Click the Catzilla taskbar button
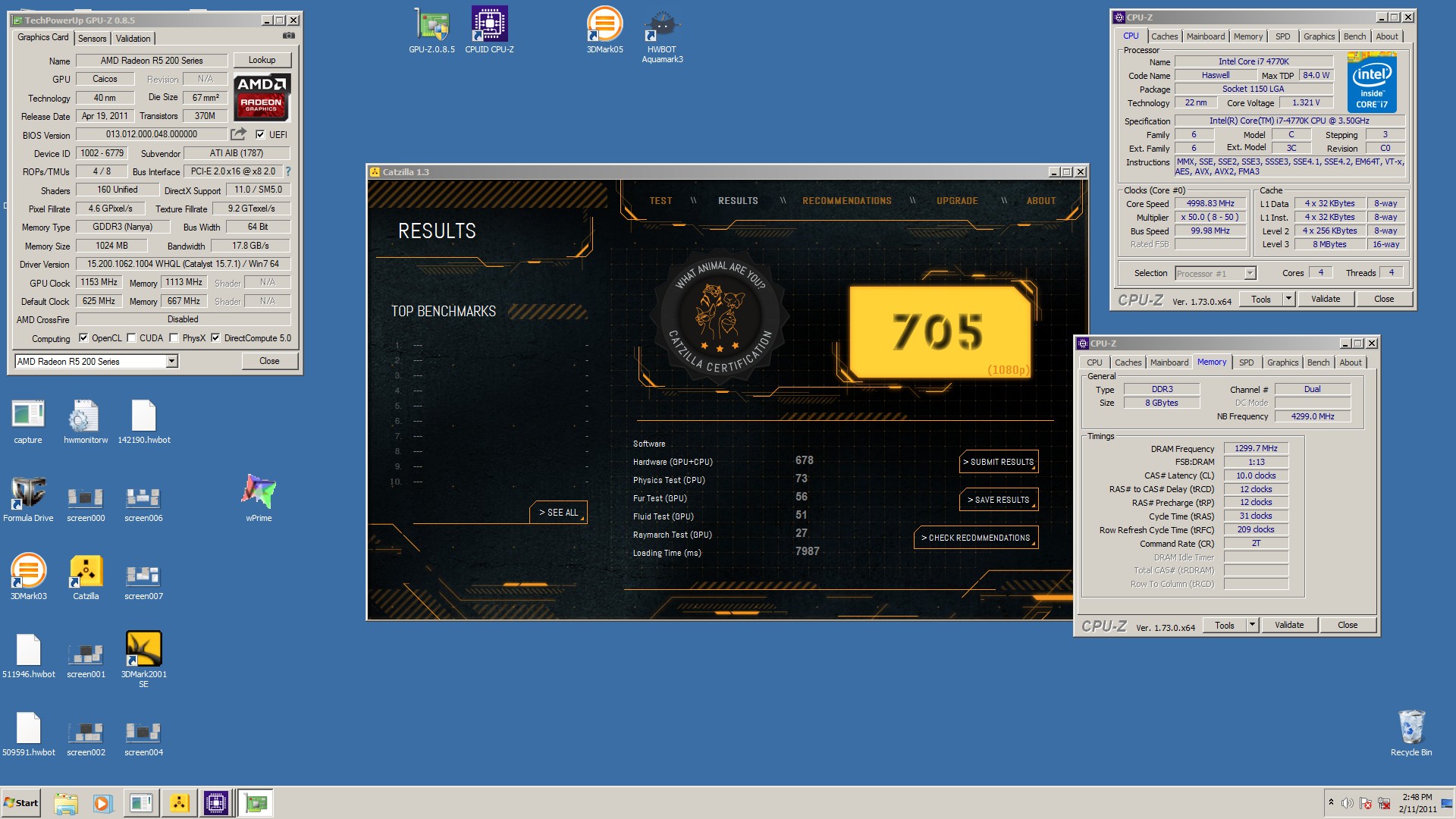 pos(180,803)
